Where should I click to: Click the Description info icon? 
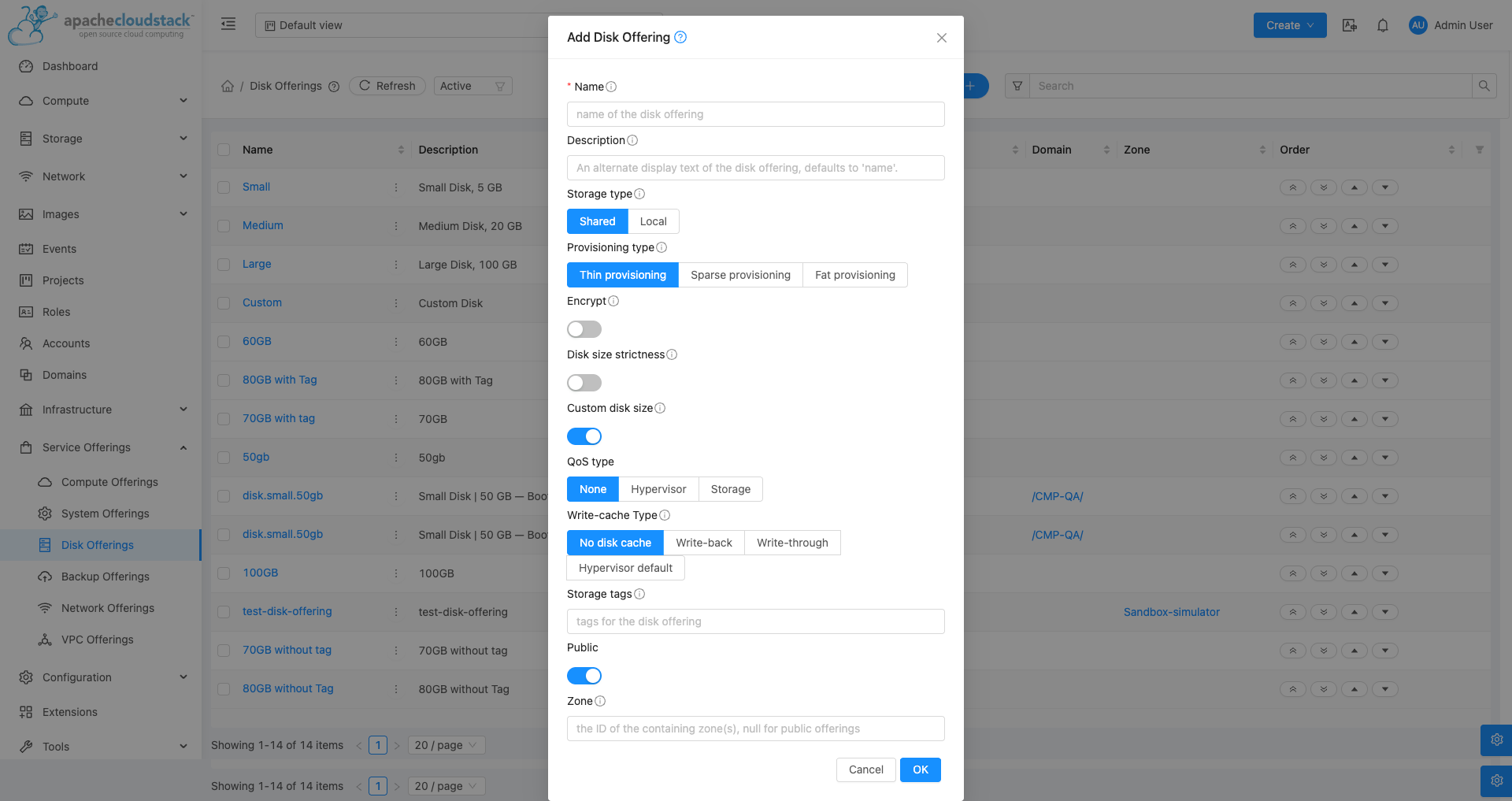(632, 140)
